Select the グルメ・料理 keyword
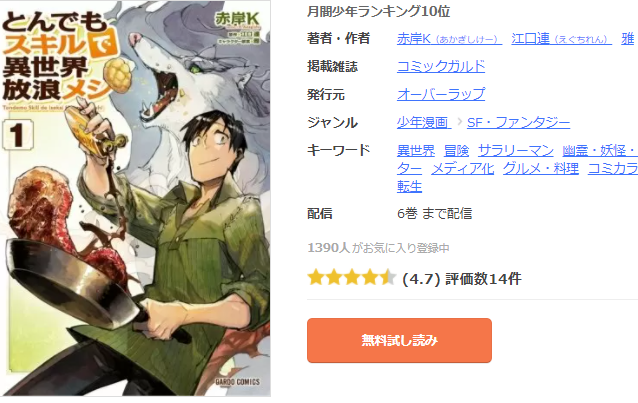 point(541,168)
